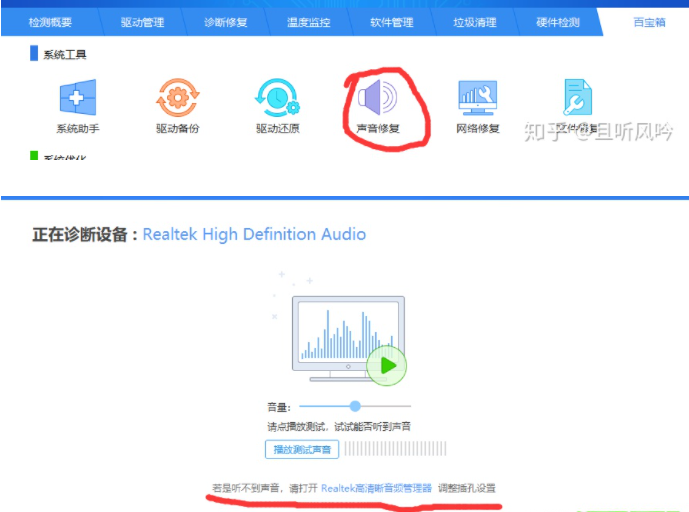Open the 网络修复 network repair tool

[x=477, y=99]
